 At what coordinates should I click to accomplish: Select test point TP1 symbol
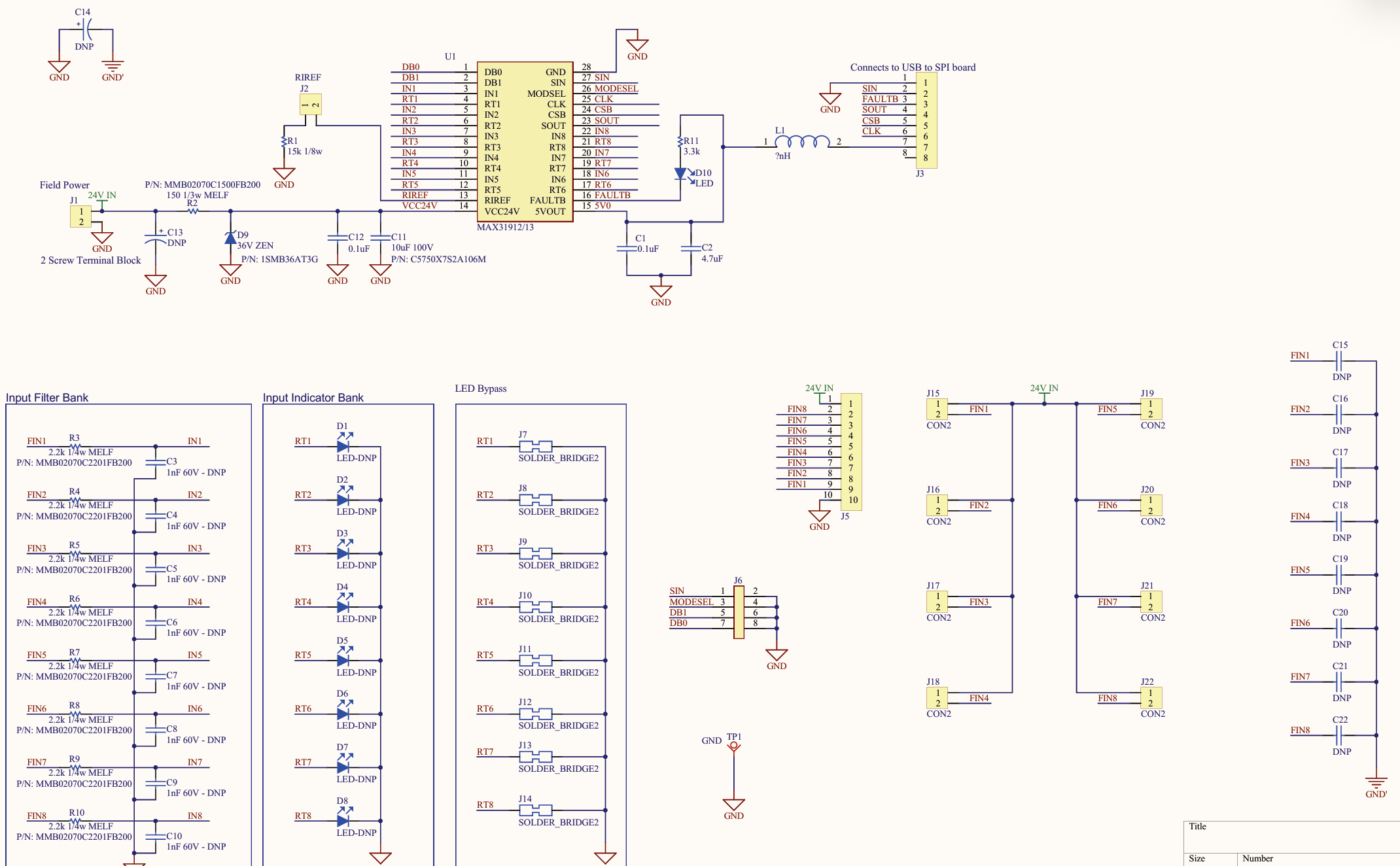click(734, 746)
